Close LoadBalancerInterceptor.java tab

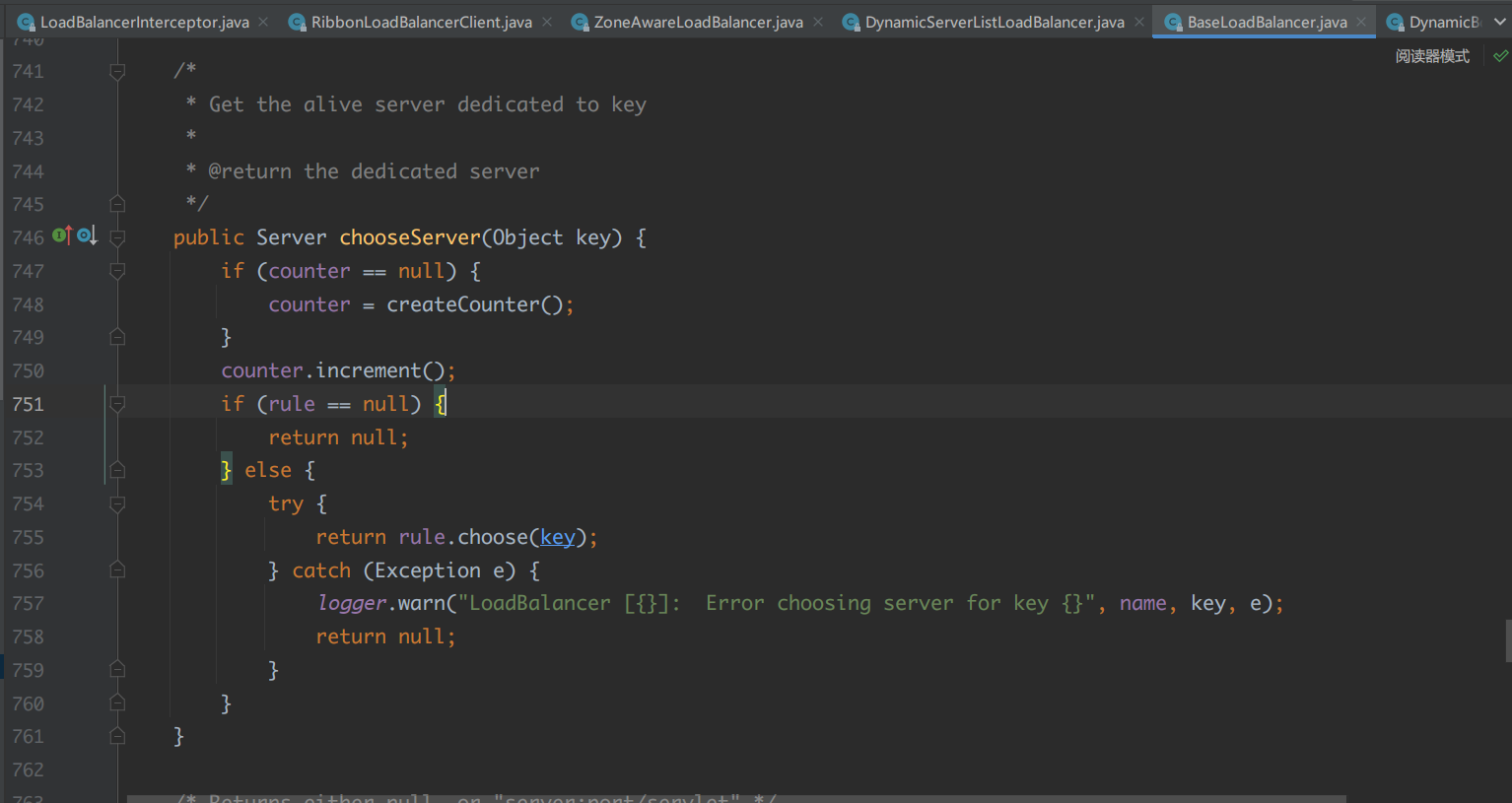pos(263,22)
